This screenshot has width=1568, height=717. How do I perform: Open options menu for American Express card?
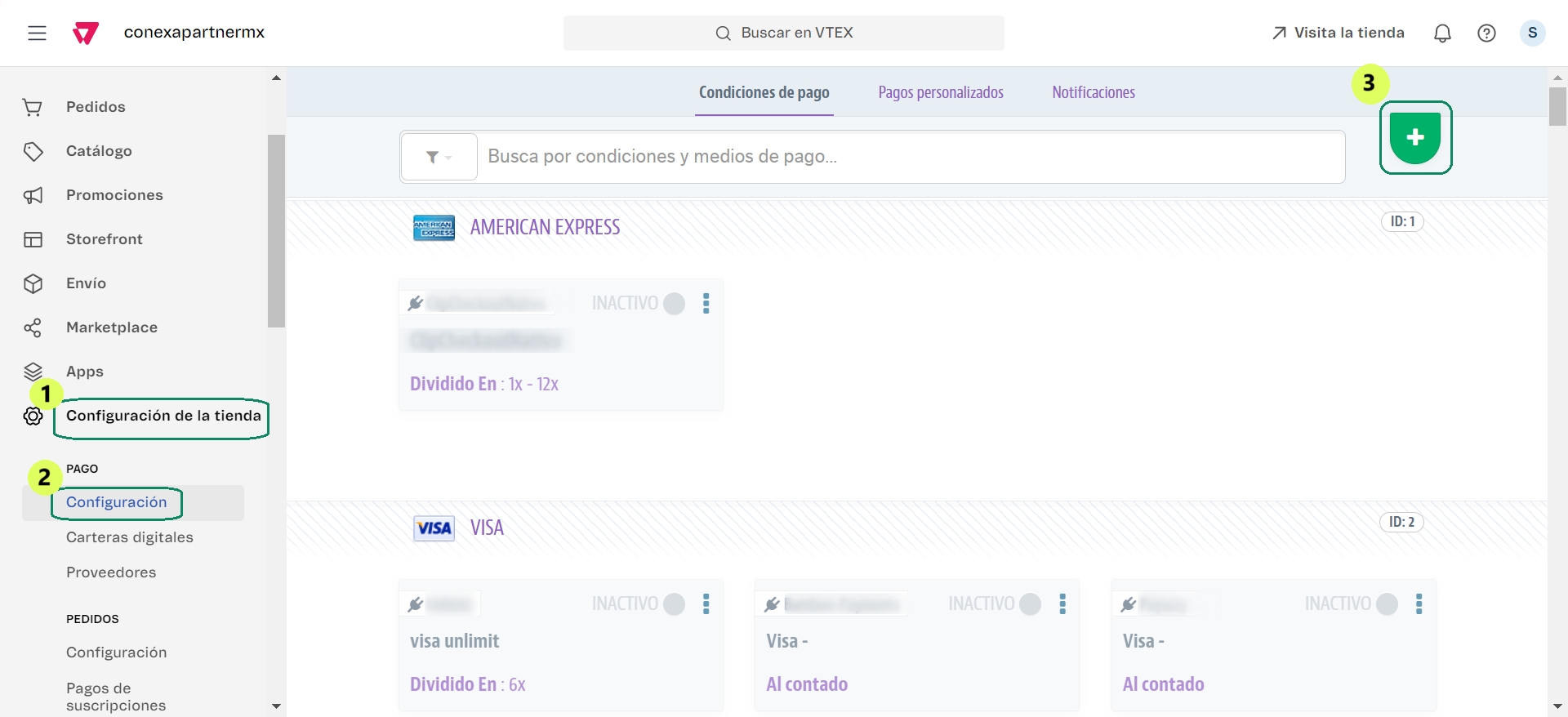(x=706, y=304)
